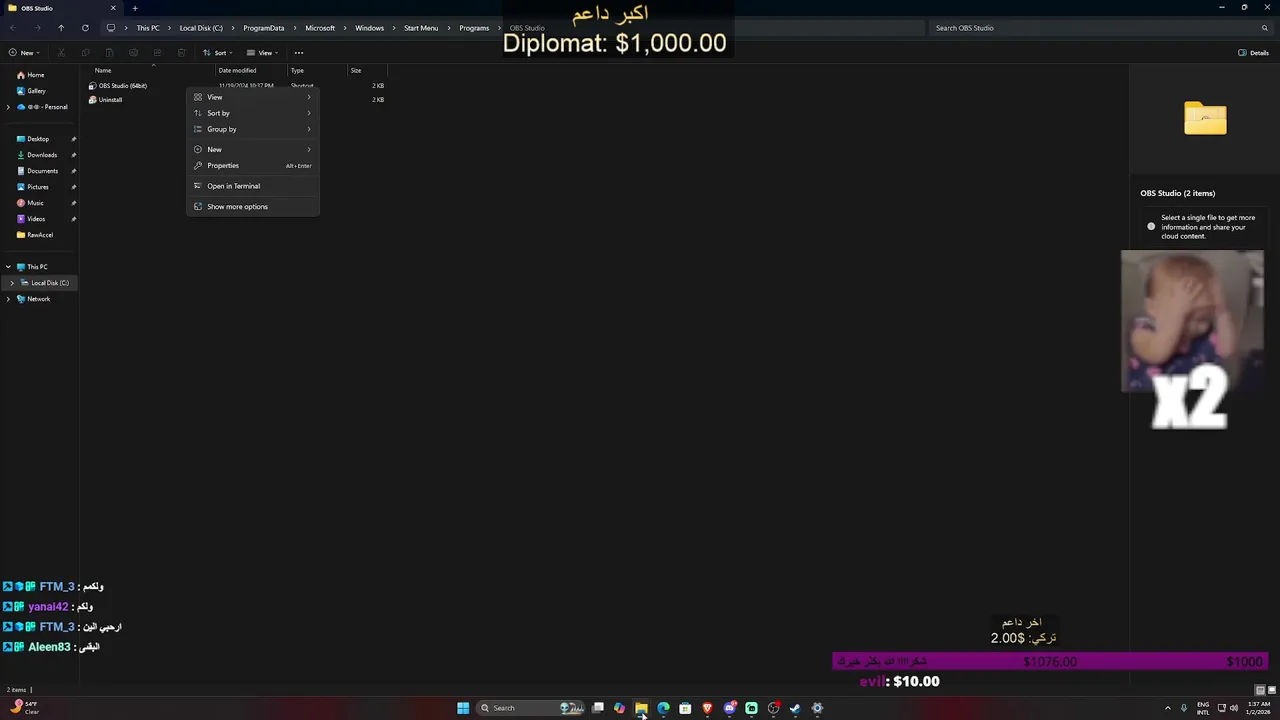Open Task View from taskbar
The width and height of the screenshot is (1280, 720).
[x=597, y=708]
